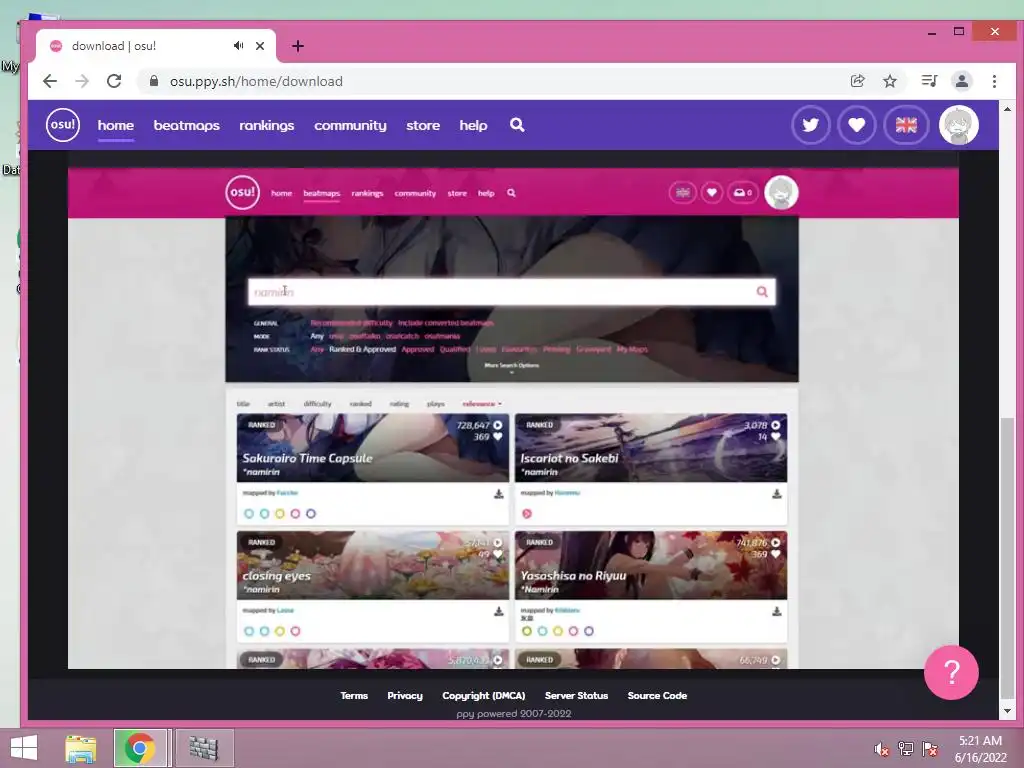Sort beatmaps by ranked date

[360, 404]
